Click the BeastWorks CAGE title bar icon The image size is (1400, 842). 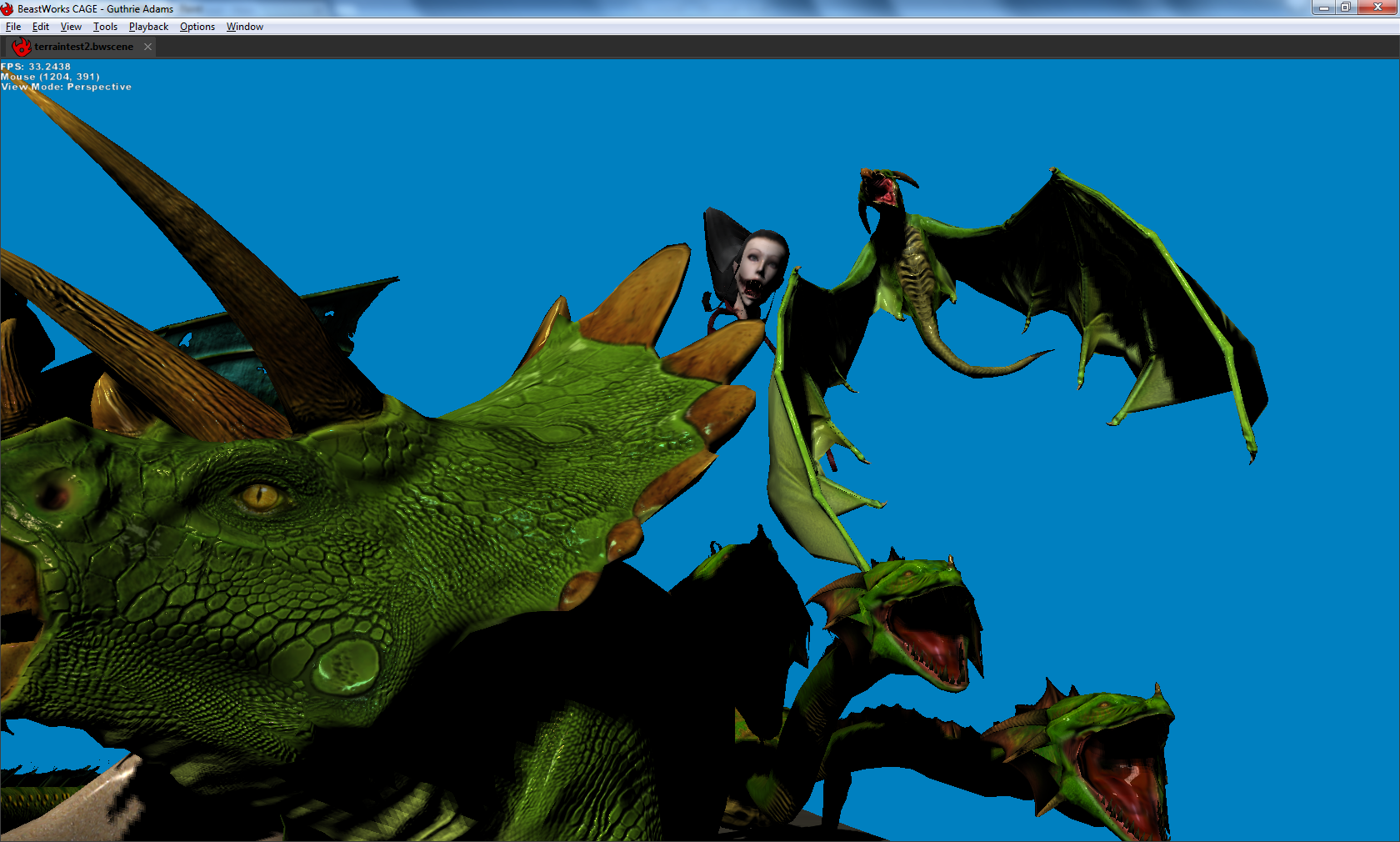(x=7, y=8)
